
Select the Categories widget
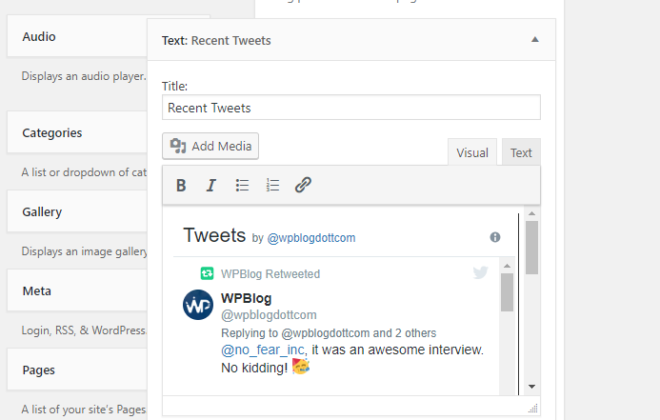(x=77, y=133)
